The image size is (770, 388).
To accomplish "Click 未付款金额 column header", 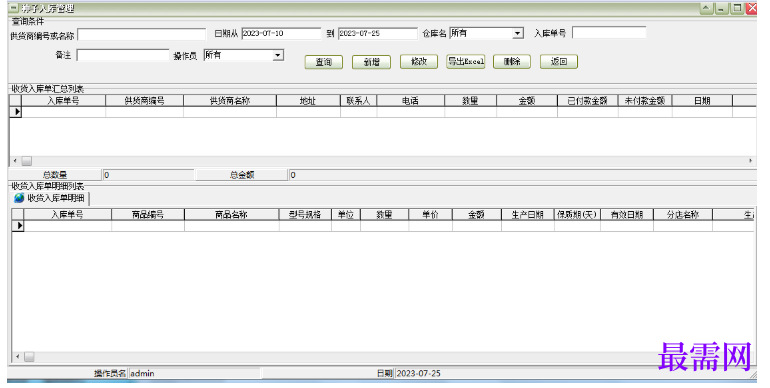I will point(645,101).
